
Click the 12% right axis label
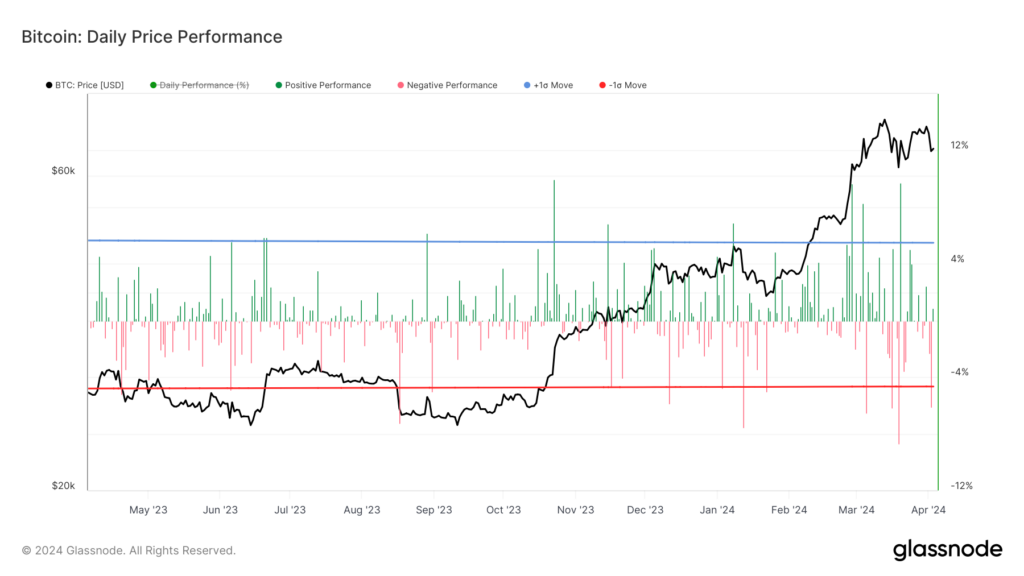[959, 144]
